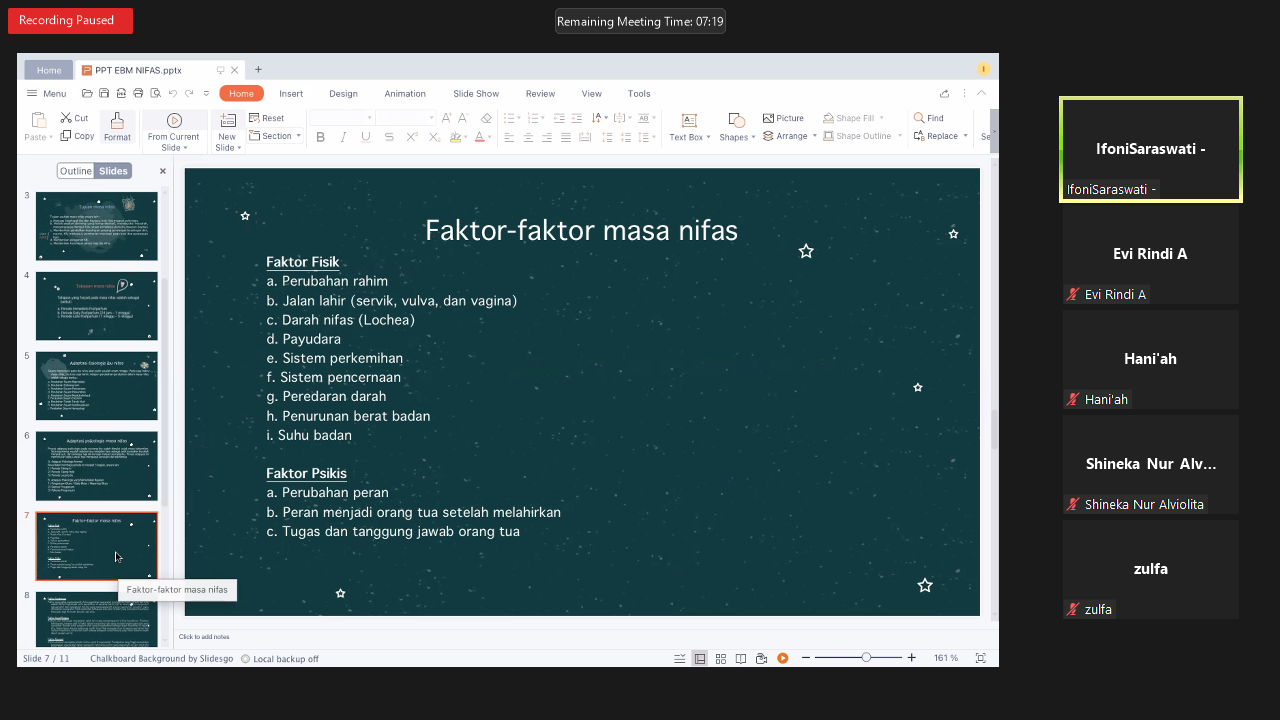
Task: Export to PDF from quick toolbar
Action: (x=121, y=93)
